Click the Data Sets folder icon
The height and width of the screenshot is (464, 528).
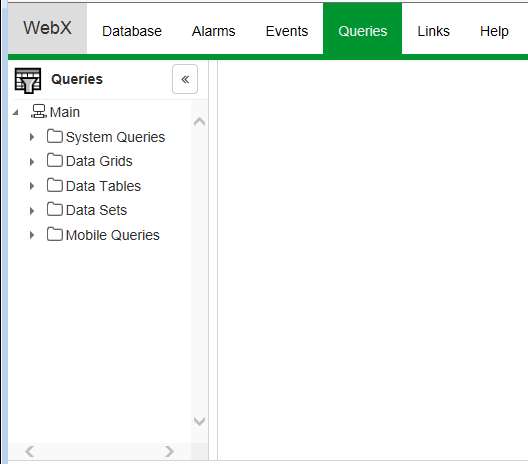coord(55,209)
